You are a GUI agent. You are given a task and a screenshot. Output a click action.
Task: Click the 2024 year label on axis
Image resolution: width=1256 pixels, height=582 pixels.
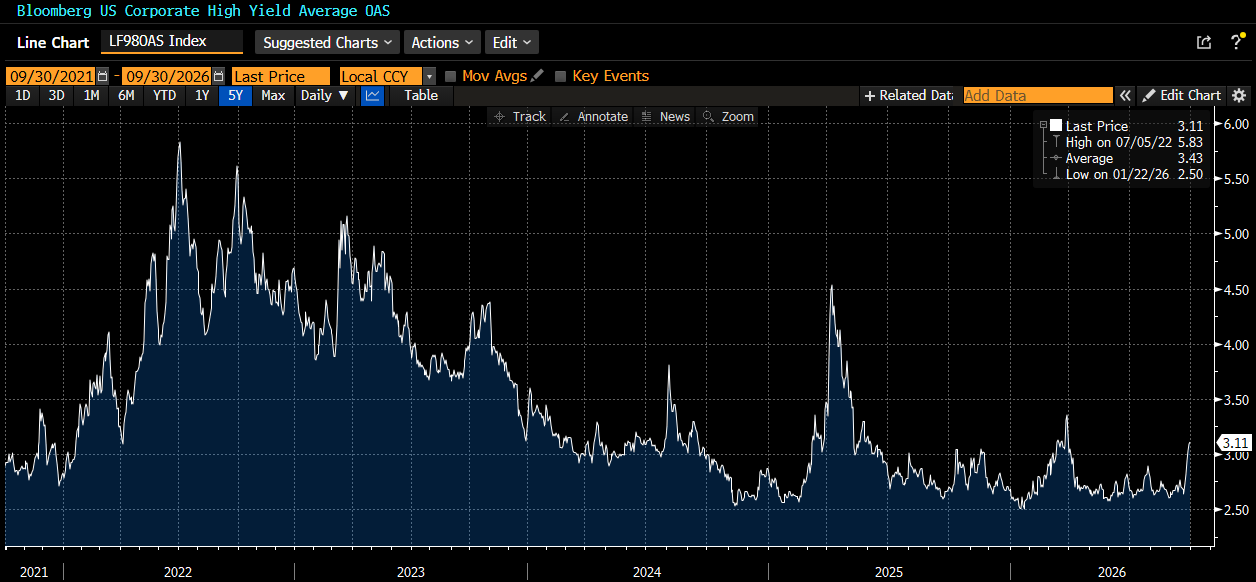pos(647,572)
